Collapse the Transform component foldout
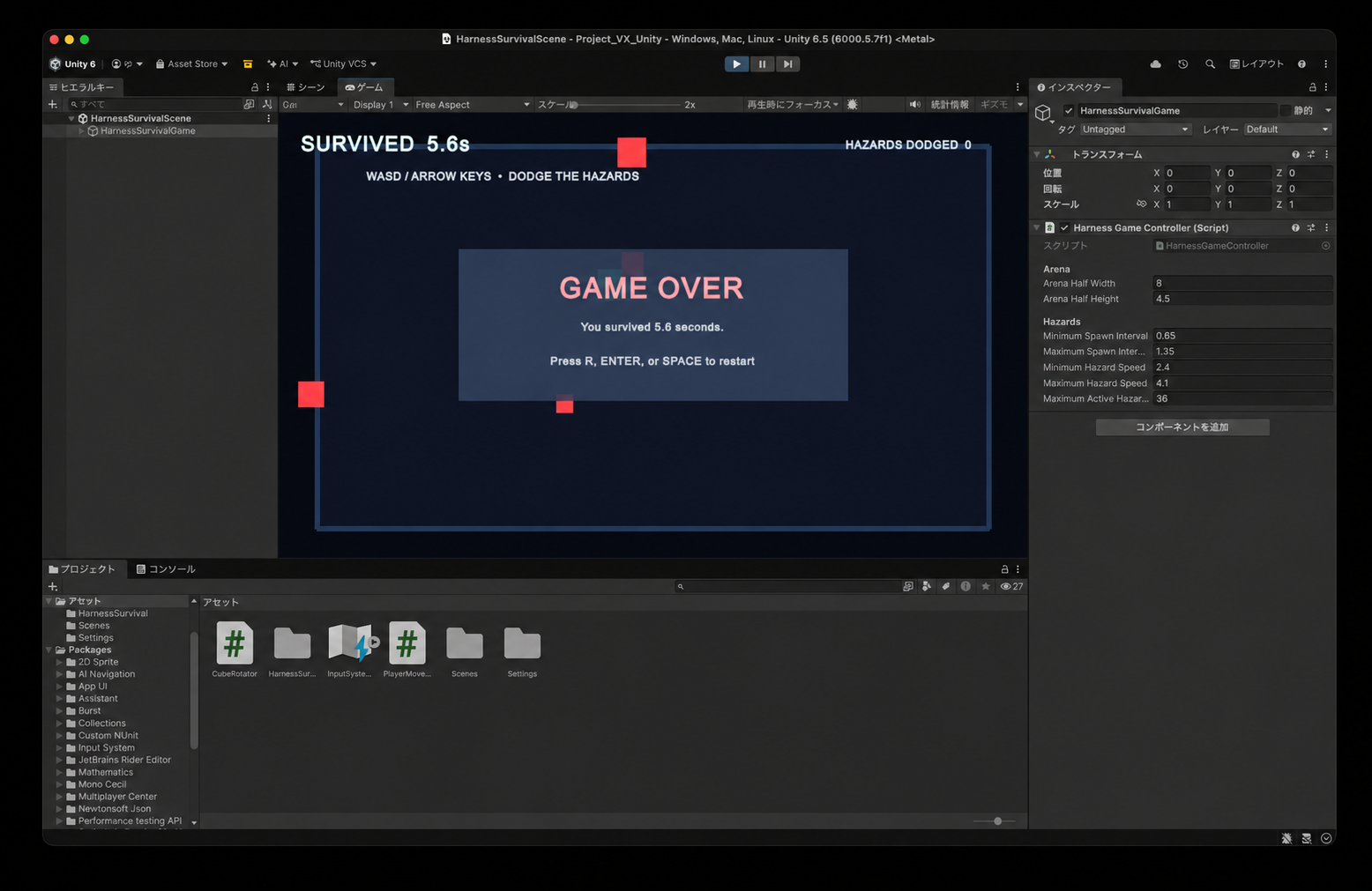Viewport: 1372px width, 891px height. point(1037,154)
